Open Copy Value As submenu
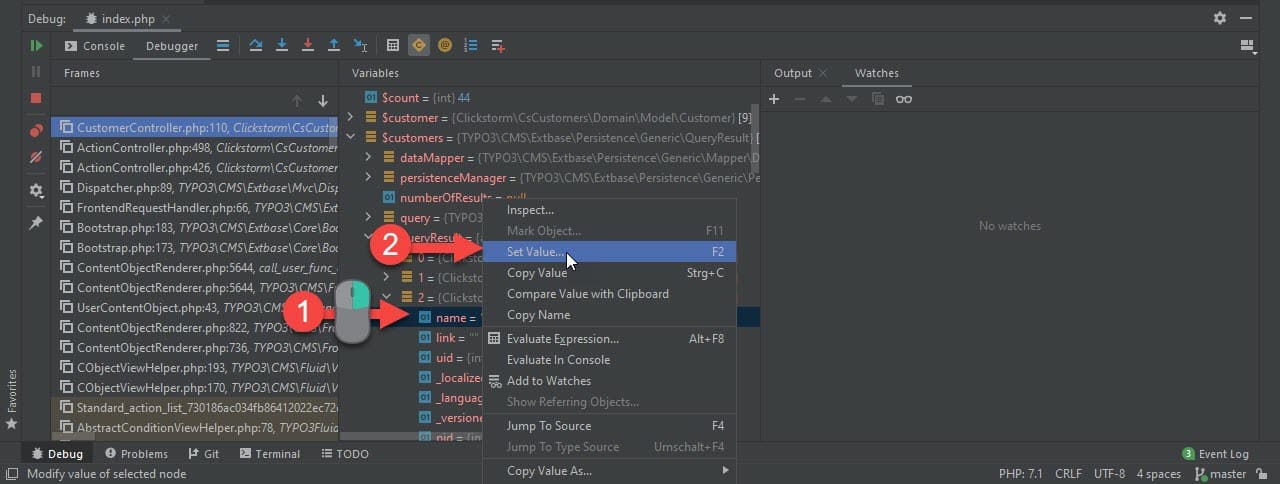 point(609,470)
